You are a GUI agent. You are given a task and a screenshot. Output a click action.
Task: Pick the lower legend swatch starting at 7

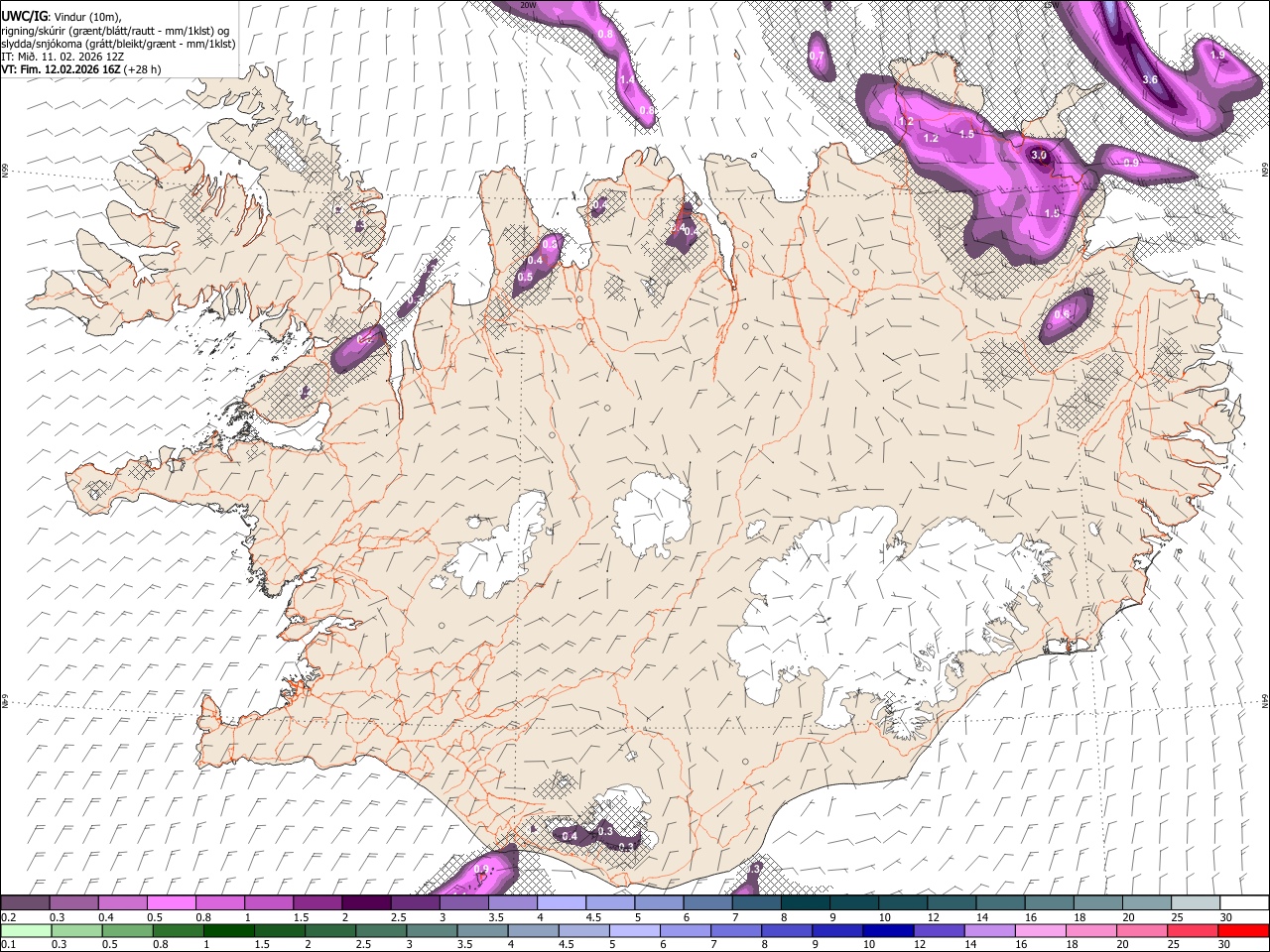pyautogui.click(x=737, y=931)
